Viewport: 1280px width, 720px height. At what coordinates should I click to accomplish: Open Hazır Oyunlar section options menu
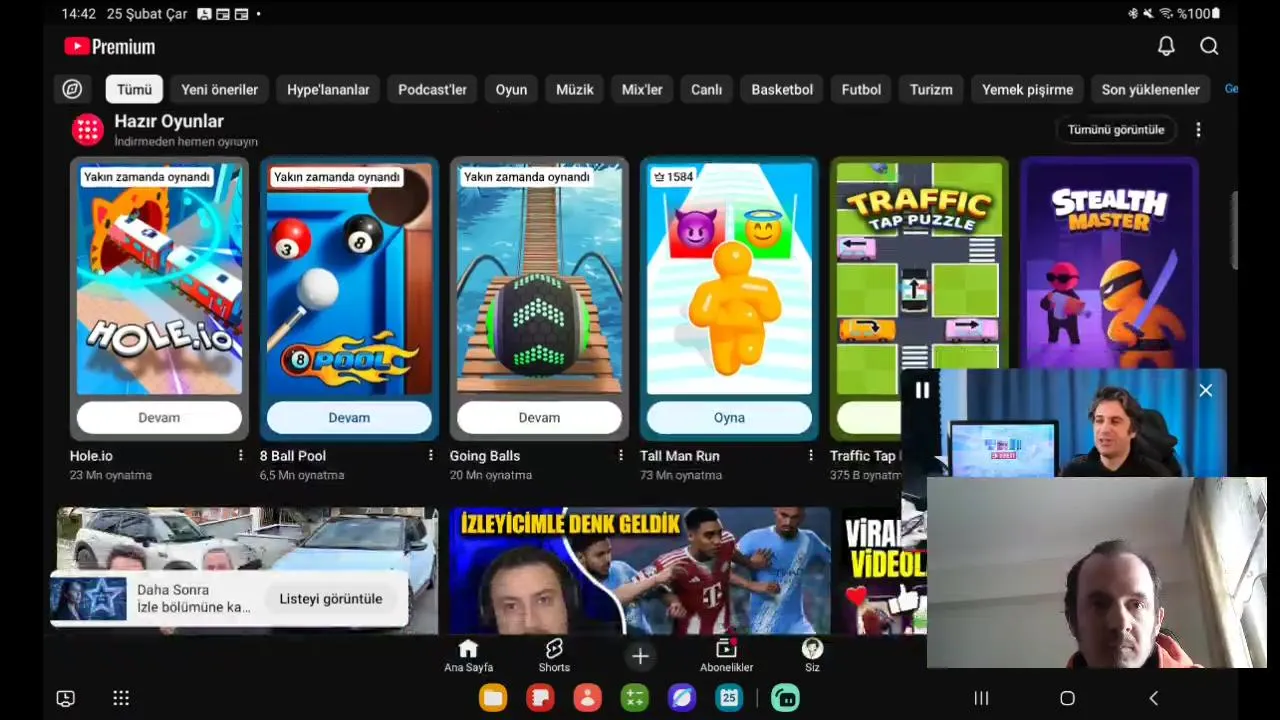1198,130
